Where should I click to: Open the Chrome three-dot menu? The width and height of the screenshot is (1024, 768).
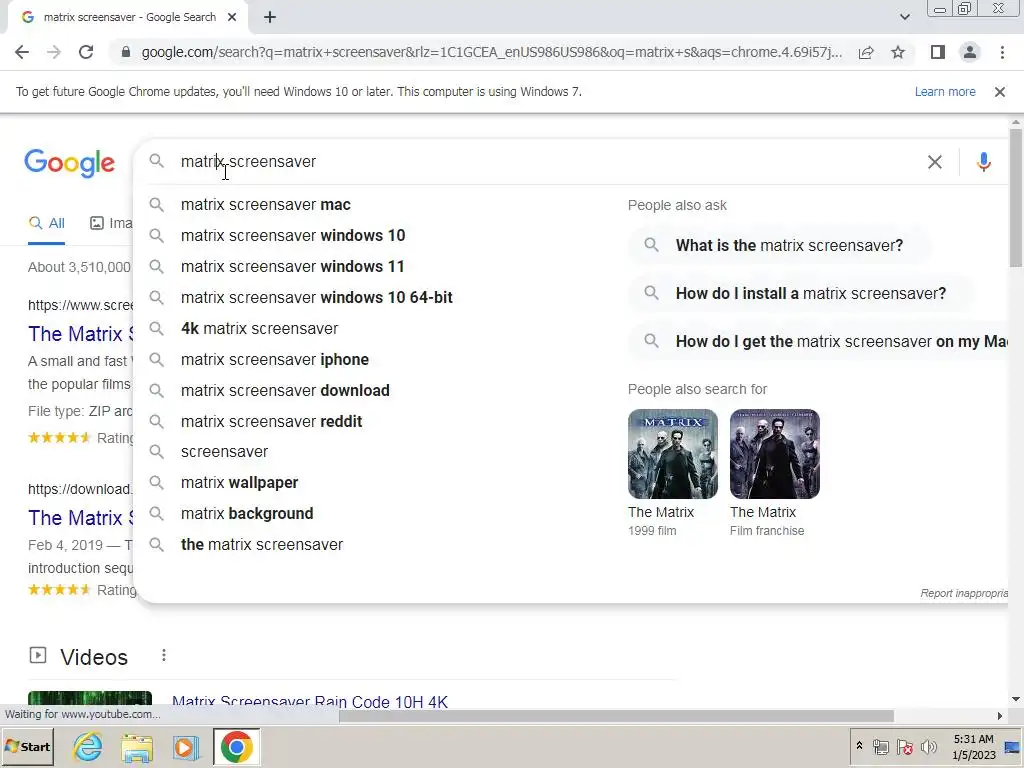pos(1002,52)
